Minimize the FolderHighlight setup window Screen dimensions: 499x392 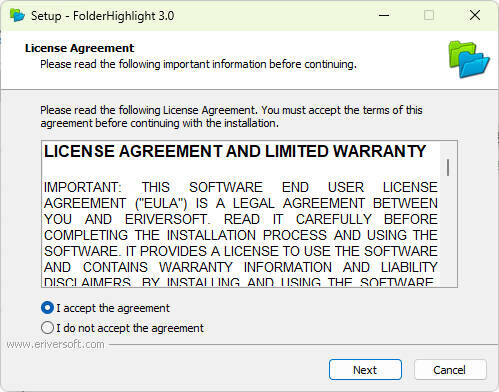(384, 15)
